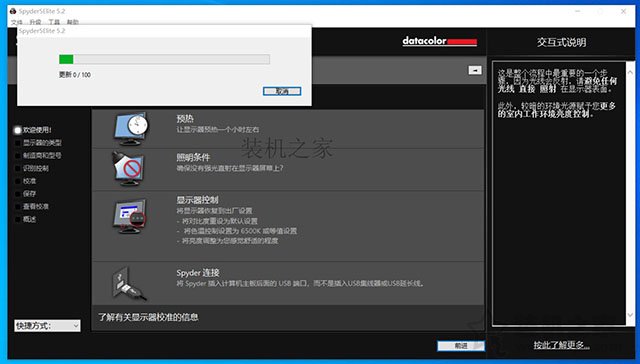Click the 交互式说明 panel title
This screenshot has height=364, width=640.
coord(561,42)
